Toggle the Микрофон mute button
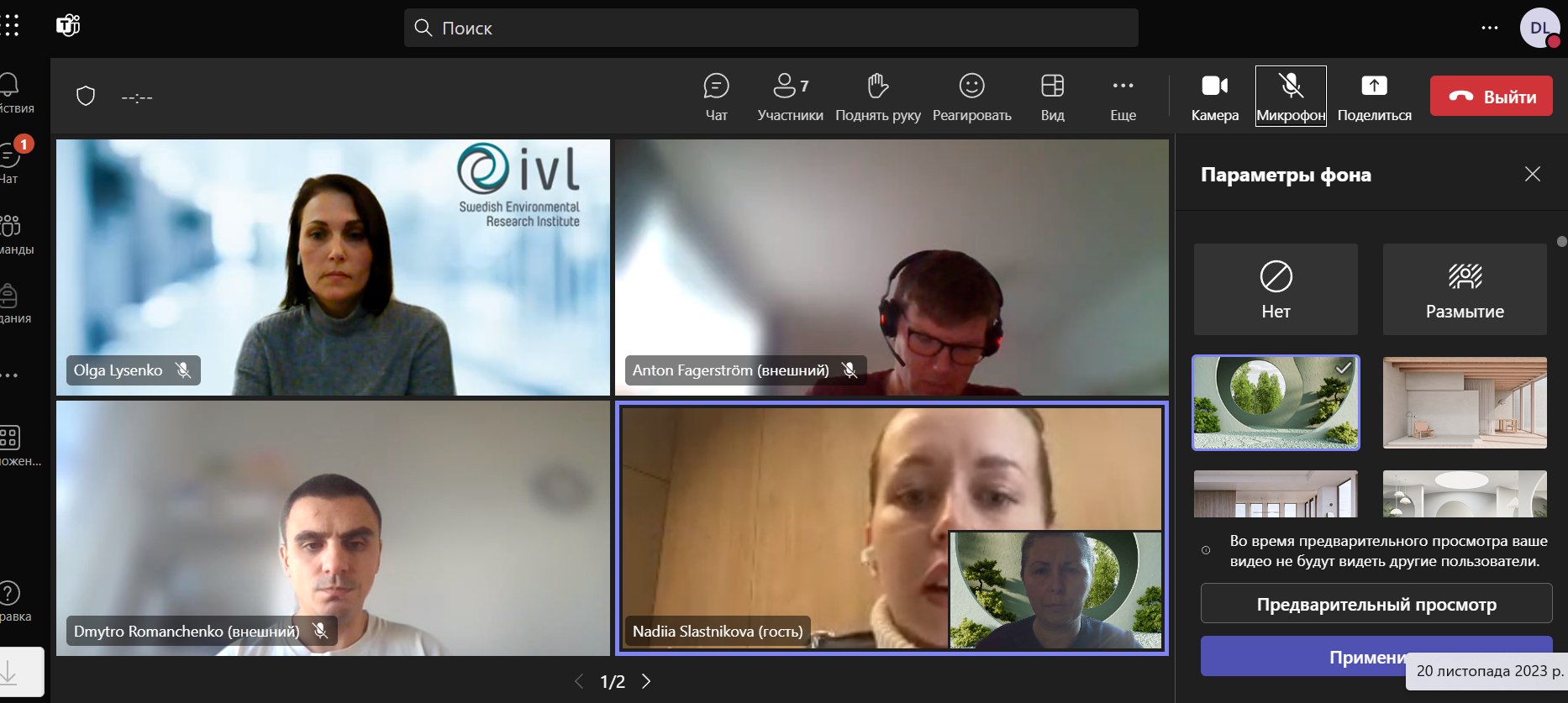This screenshot has height=703, width=1568. (x=1291, y=97)
